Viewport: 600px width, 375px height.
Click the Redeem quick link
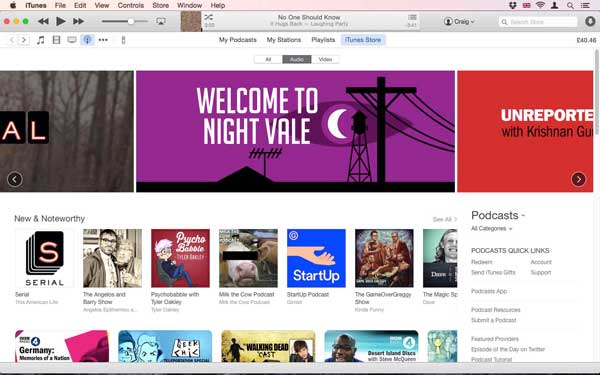point(481,262)
